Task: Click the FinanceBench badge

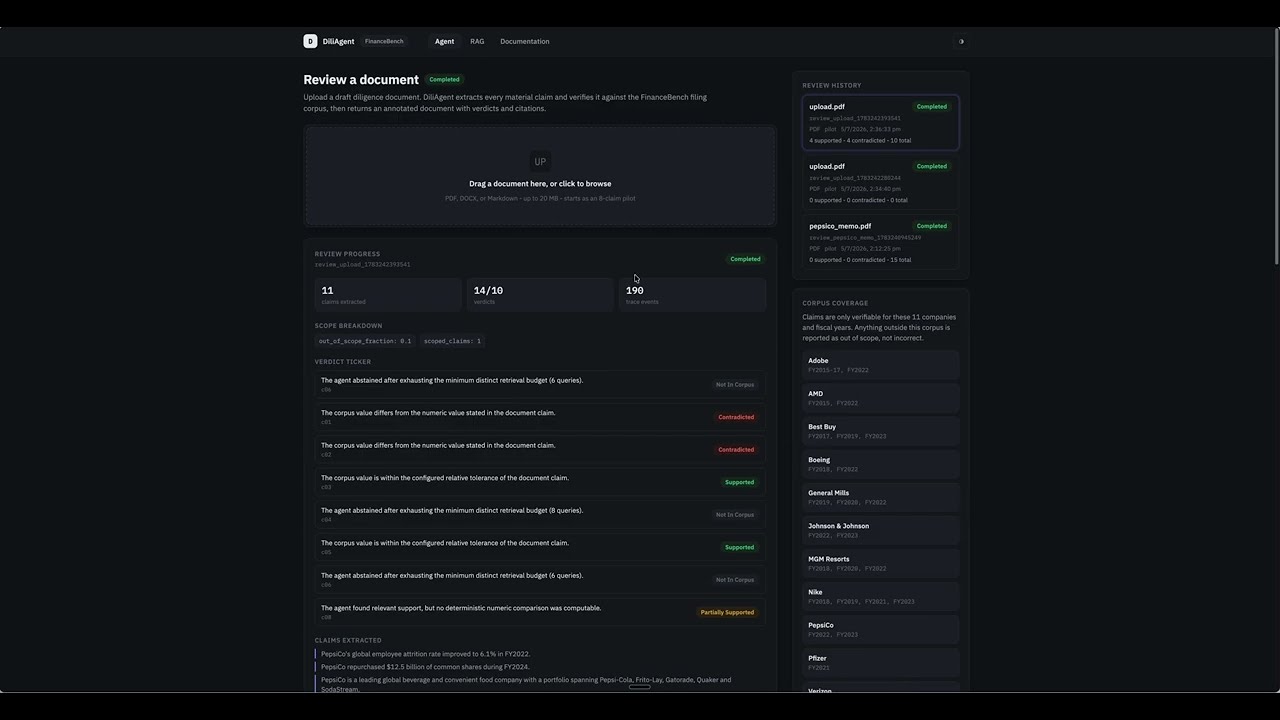Action: pos(384,41)
